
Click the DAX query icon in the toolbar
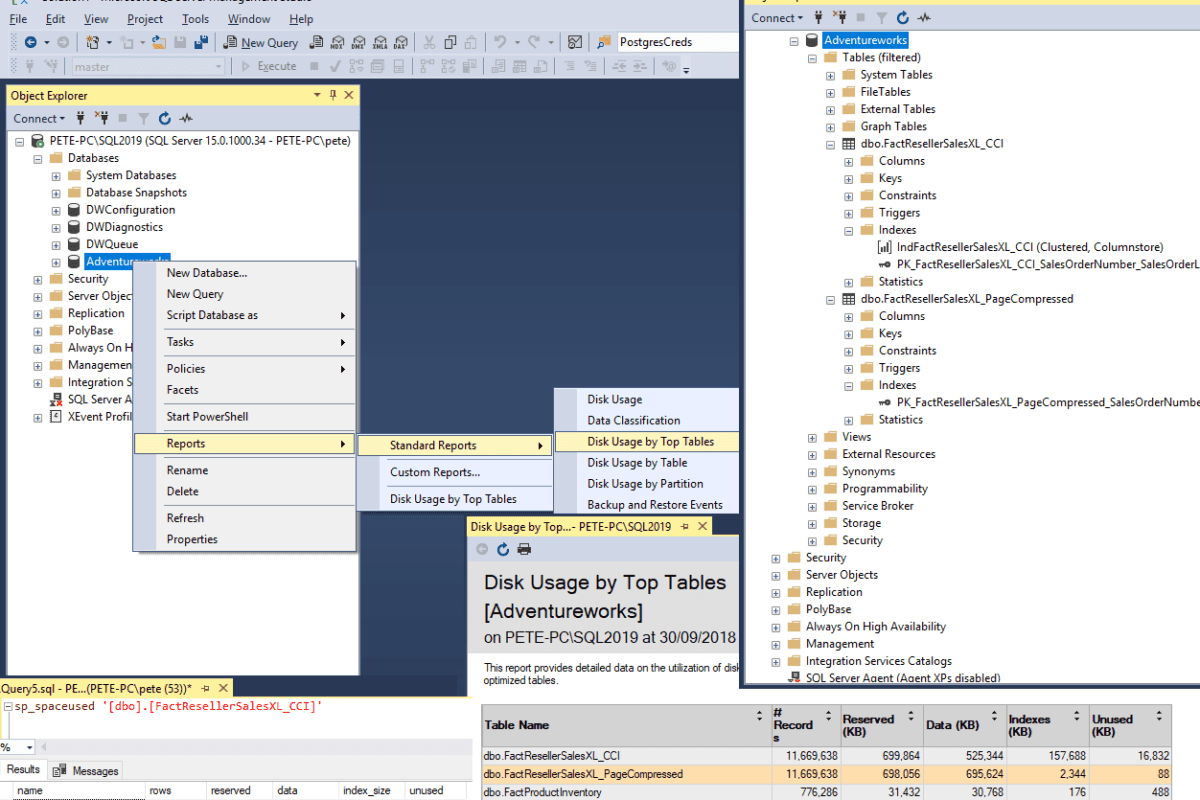pyautogui.click(x=400, y=42)
